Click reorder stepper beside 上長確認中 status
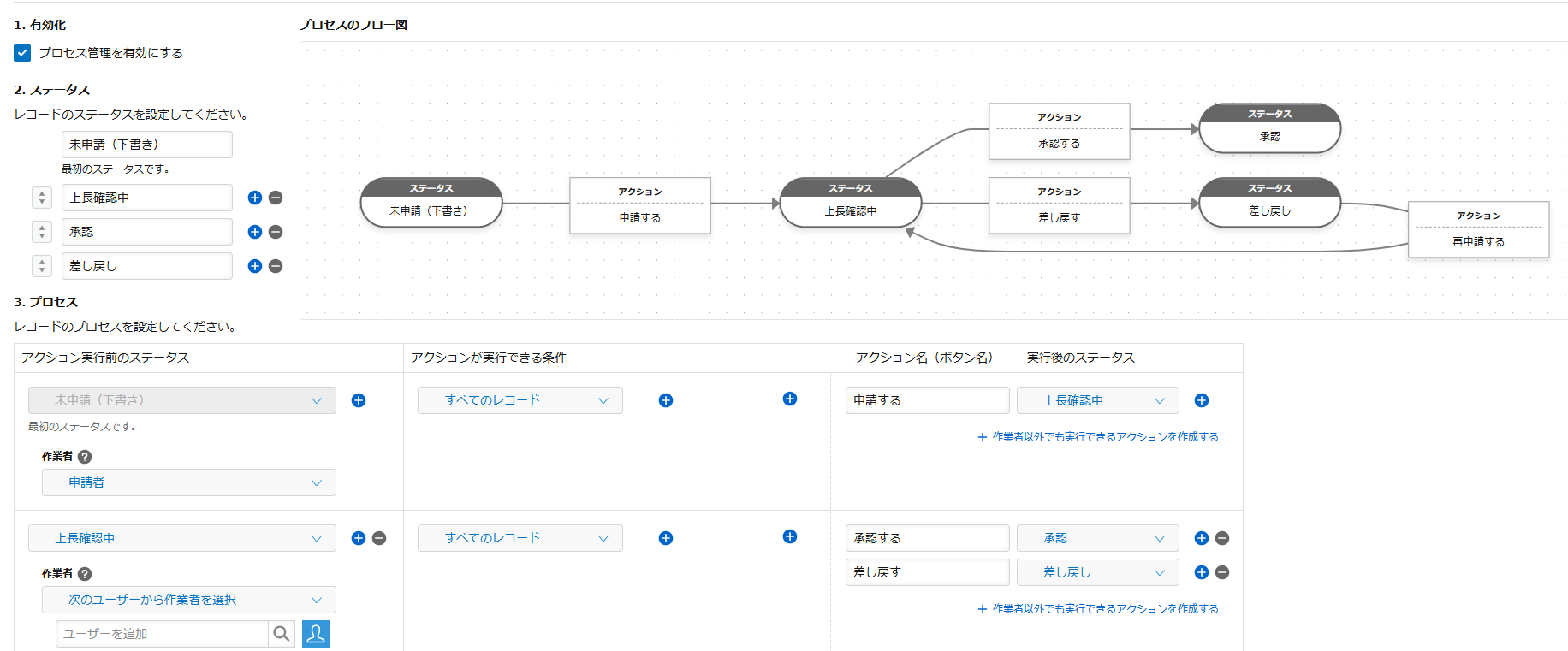Image resolution: width=1568 pixels, height=651 pixels. (42, 198)
